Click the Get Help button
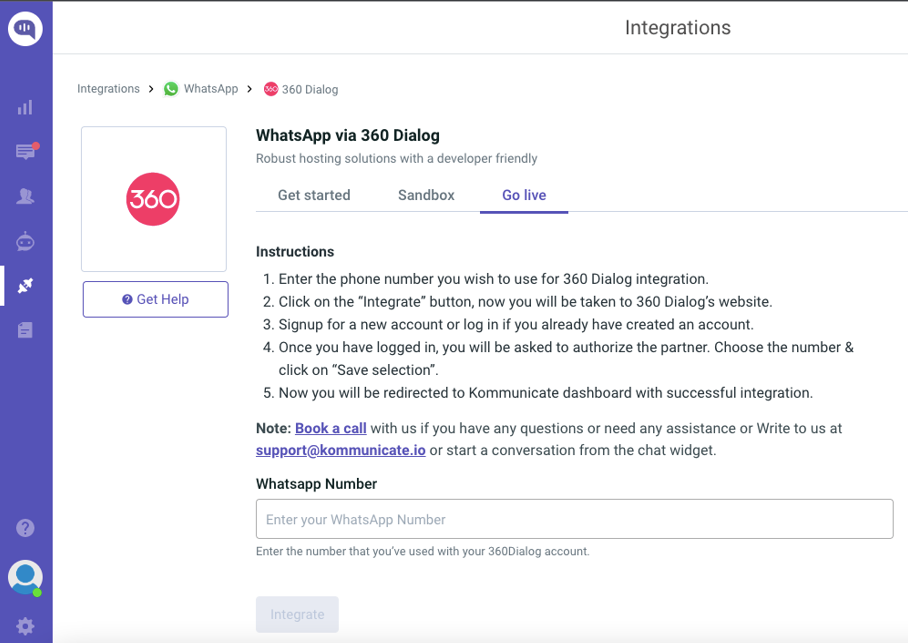The height and width of the screenshot is (643, 908). coord(155,299)
